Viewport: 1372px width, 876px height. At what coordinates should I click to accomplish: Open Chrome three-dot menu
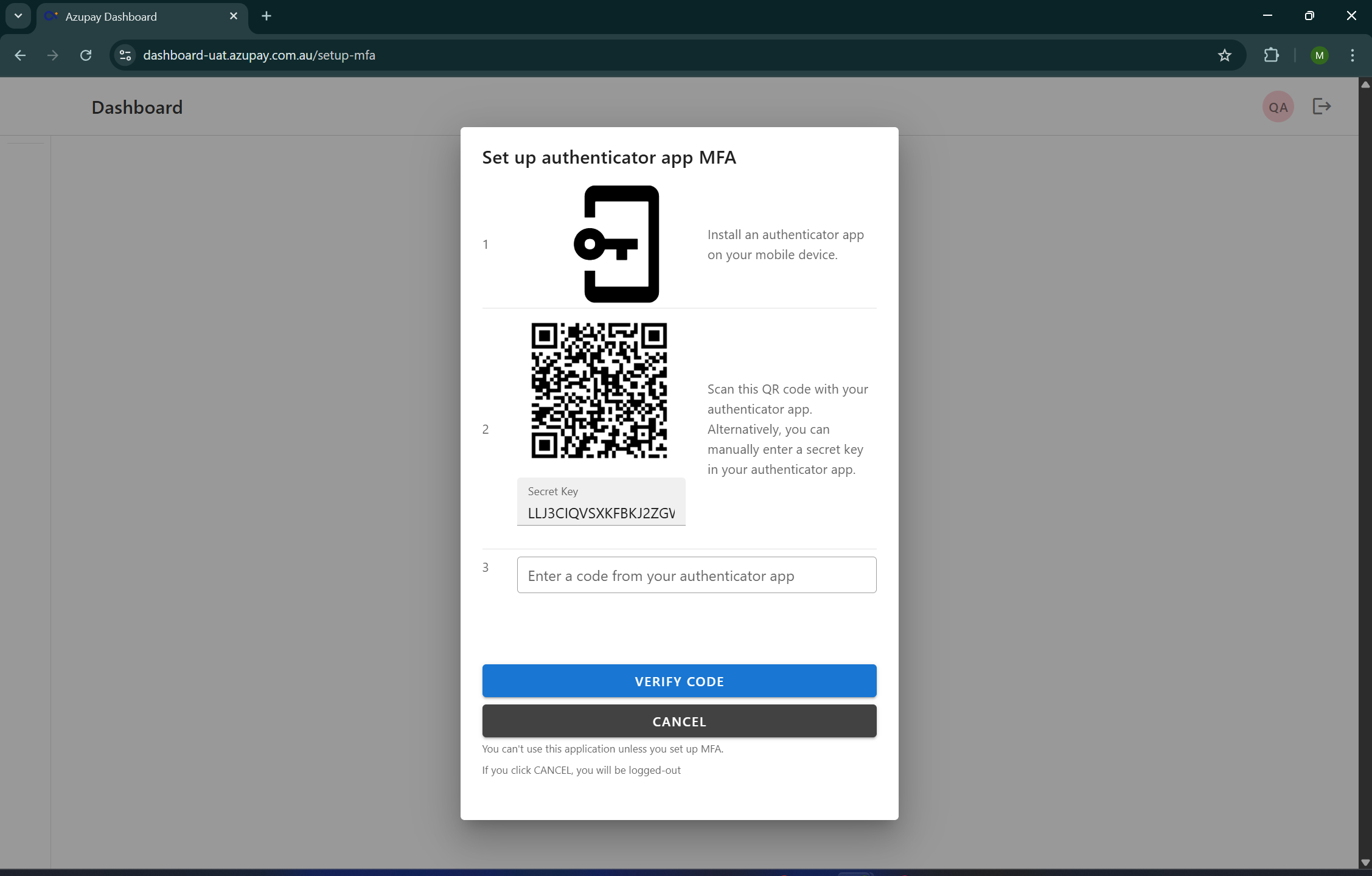coord(1353,55)
